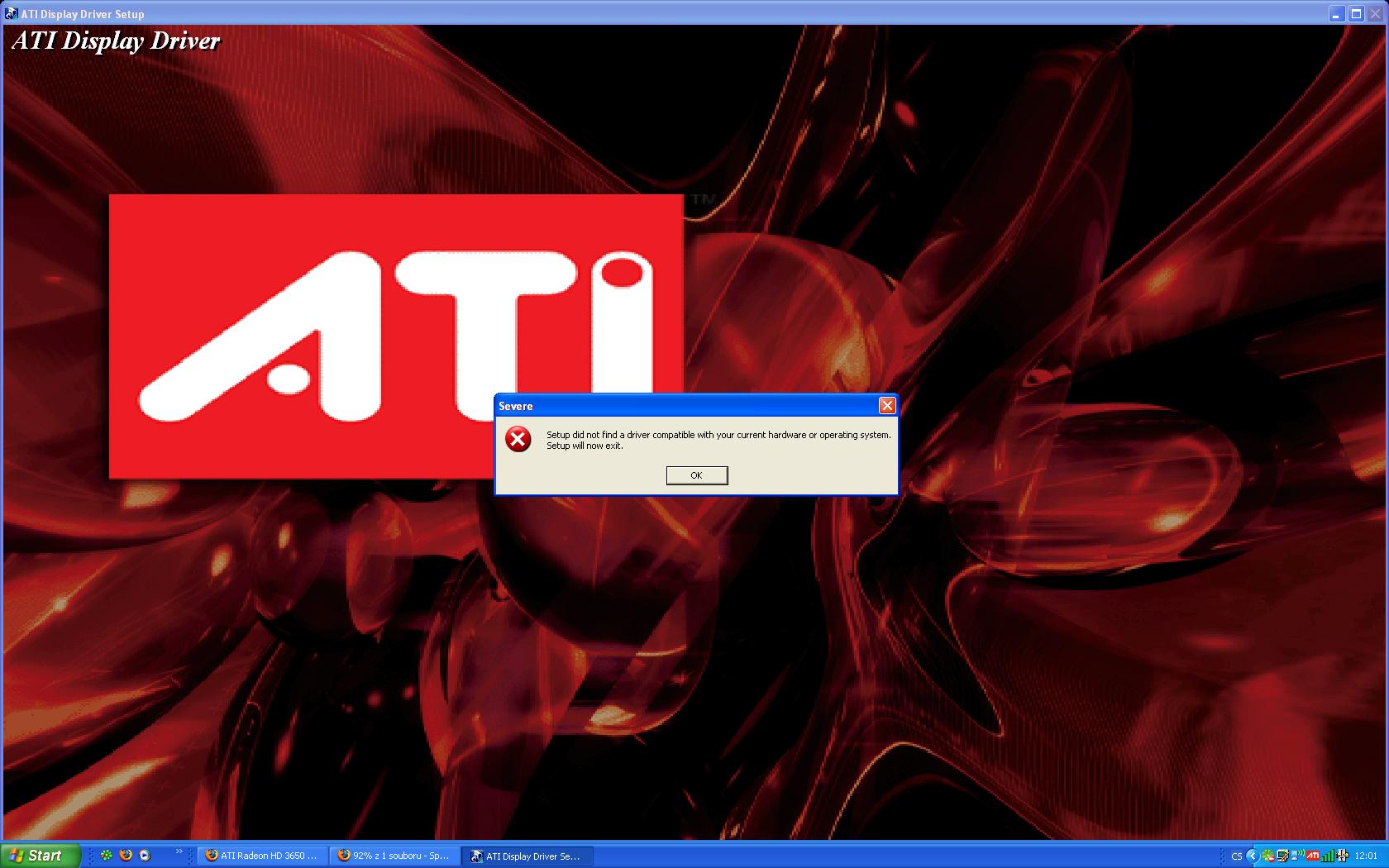
Task: Launch ICQ from Quick Launch bar
Action: point(107,856)
